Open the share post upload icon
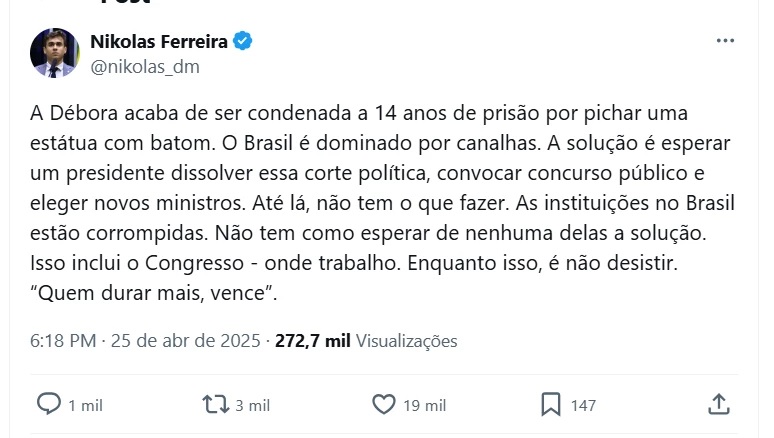The image size is (774, 438). click(718, 404)
